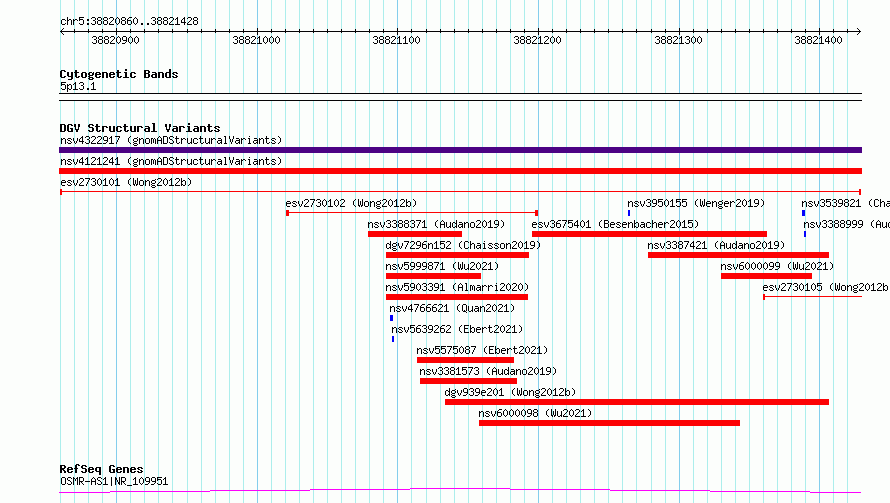Open nsv6000099 (Wu2021) variant

tap(777, 266)
